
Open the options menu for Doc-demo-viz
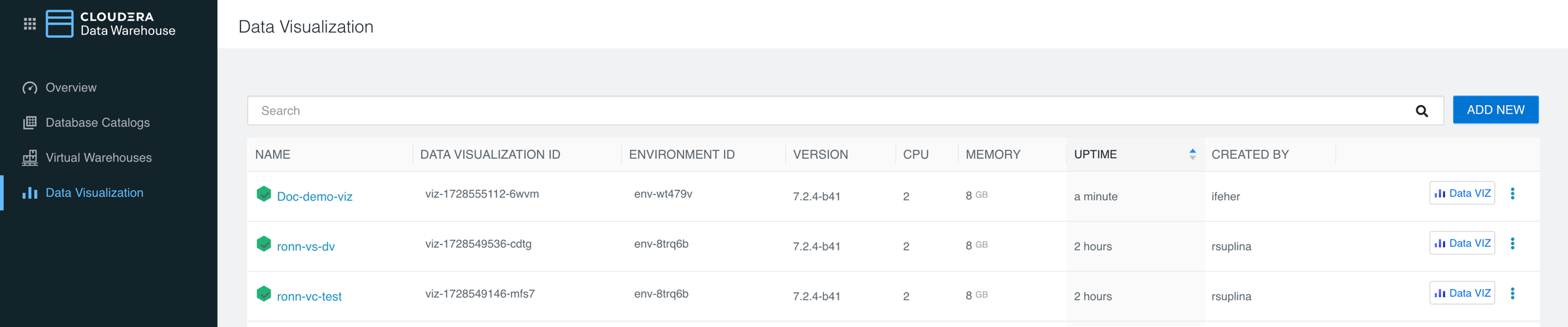pyautogui.click(x=1512, y=194)
